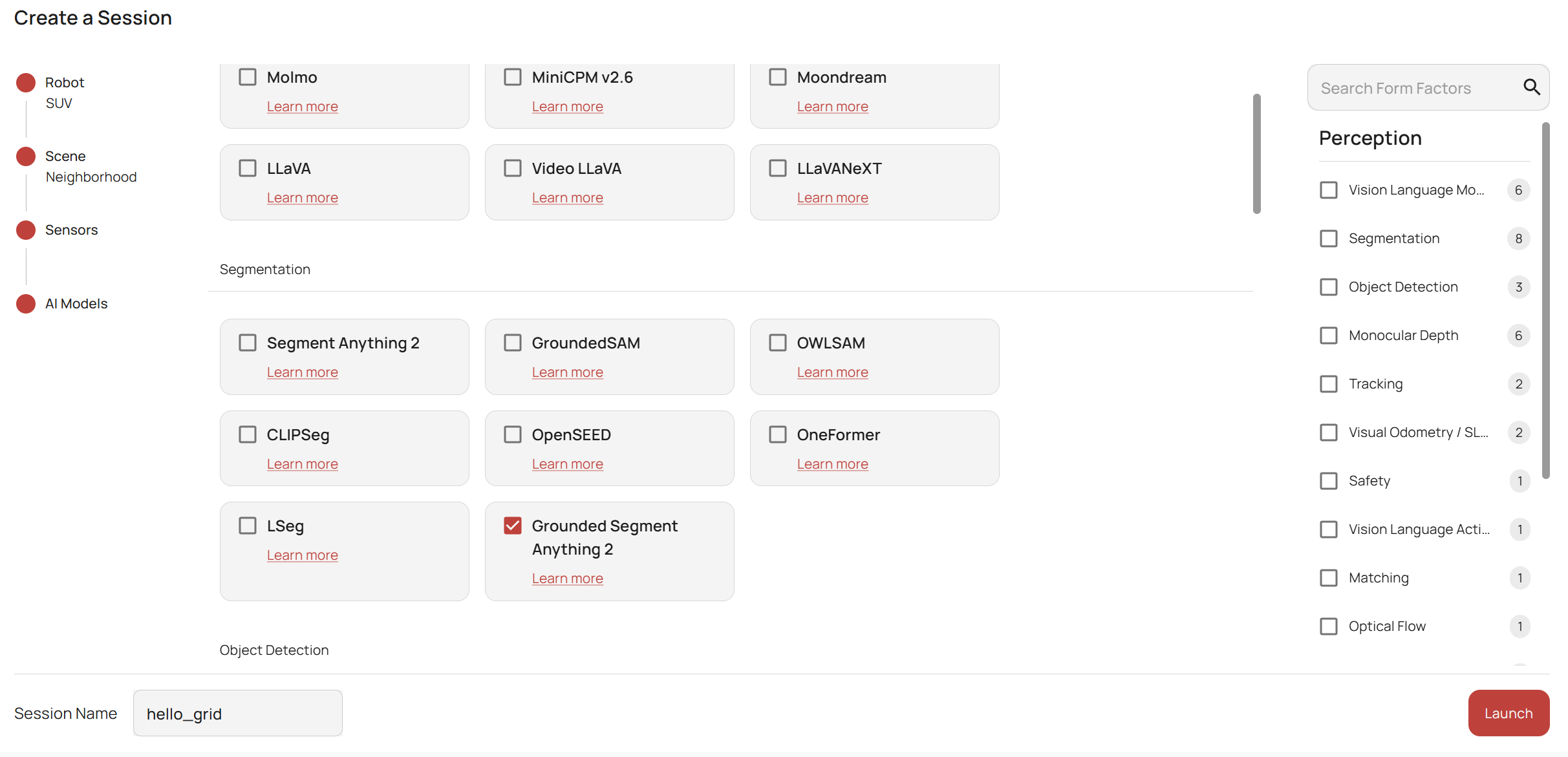Enable the MiniCPM v2.6 model

(513, 76)
